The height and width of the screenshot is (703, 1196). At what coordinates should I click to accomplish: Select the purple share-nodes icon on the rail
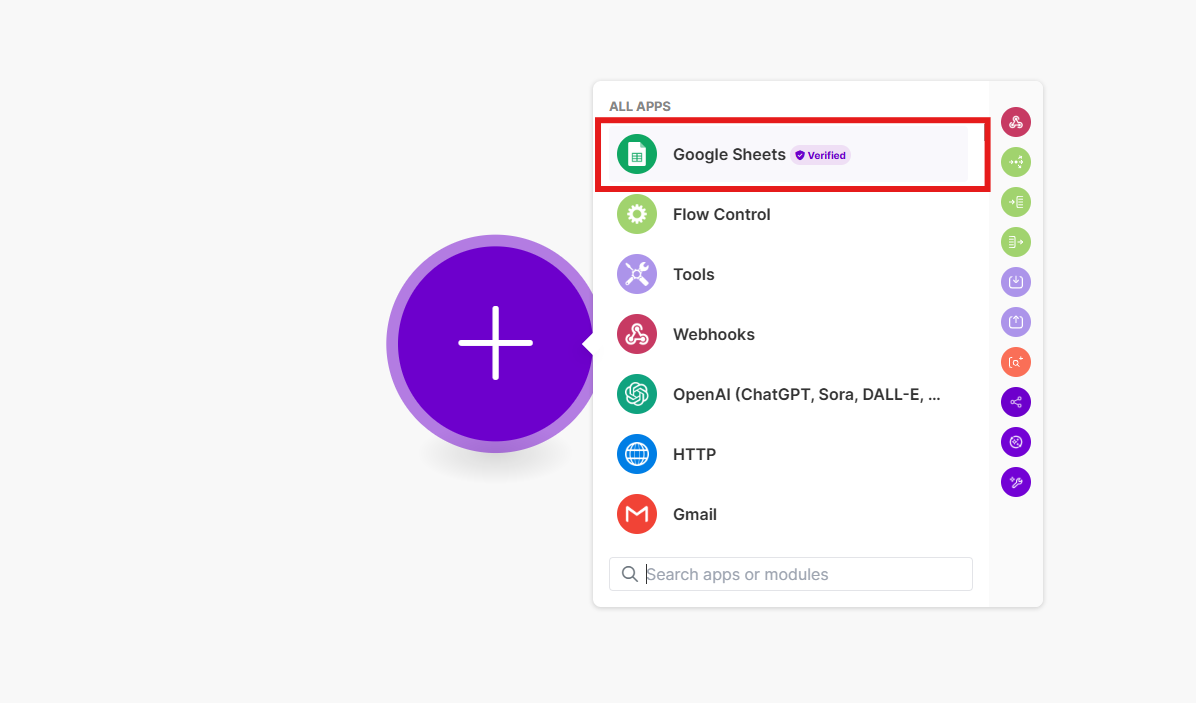pos(1016,402)
